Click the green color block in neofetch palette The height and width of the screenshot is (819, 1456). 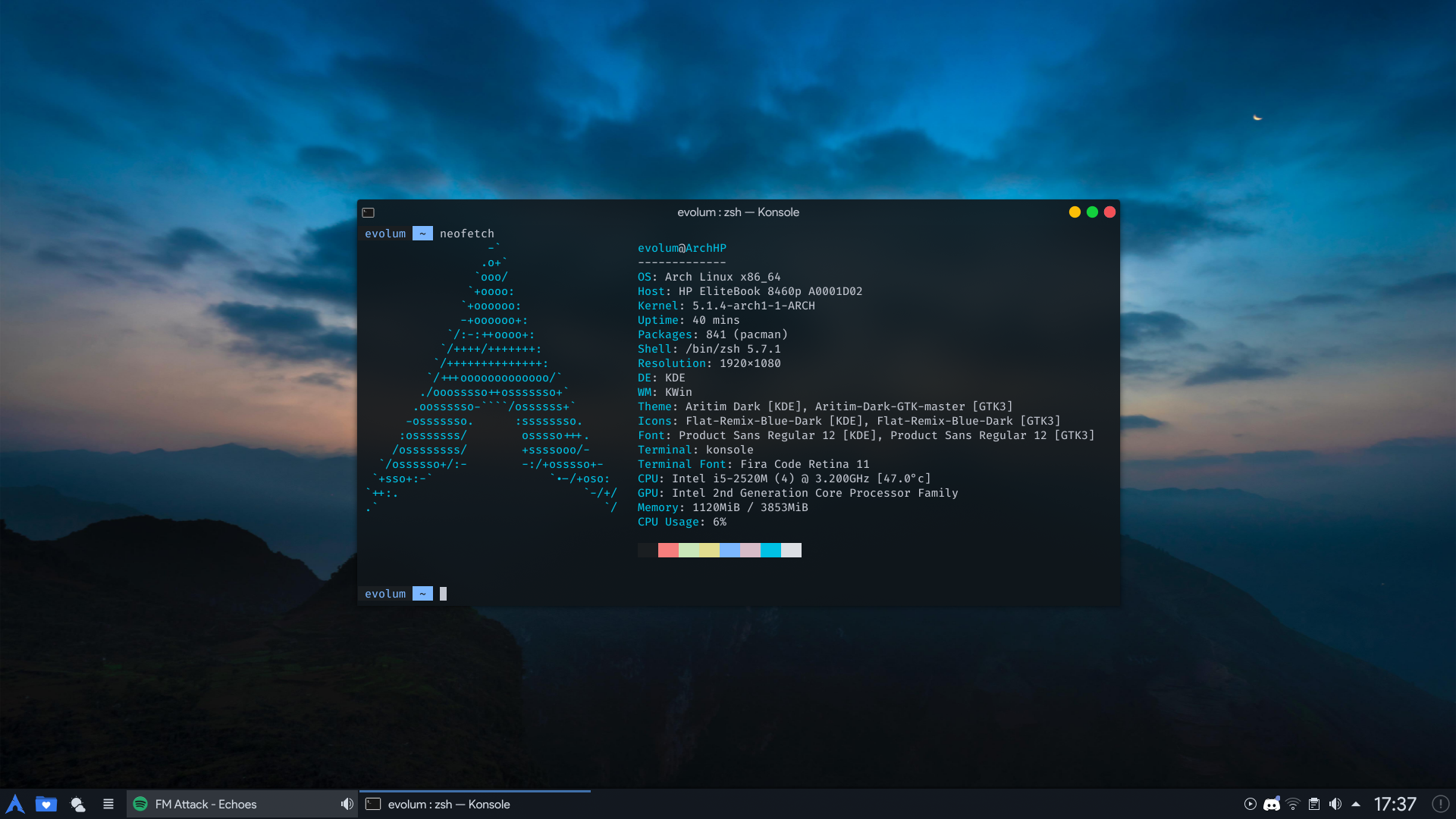pyautogui.click(x=689, y=551)
